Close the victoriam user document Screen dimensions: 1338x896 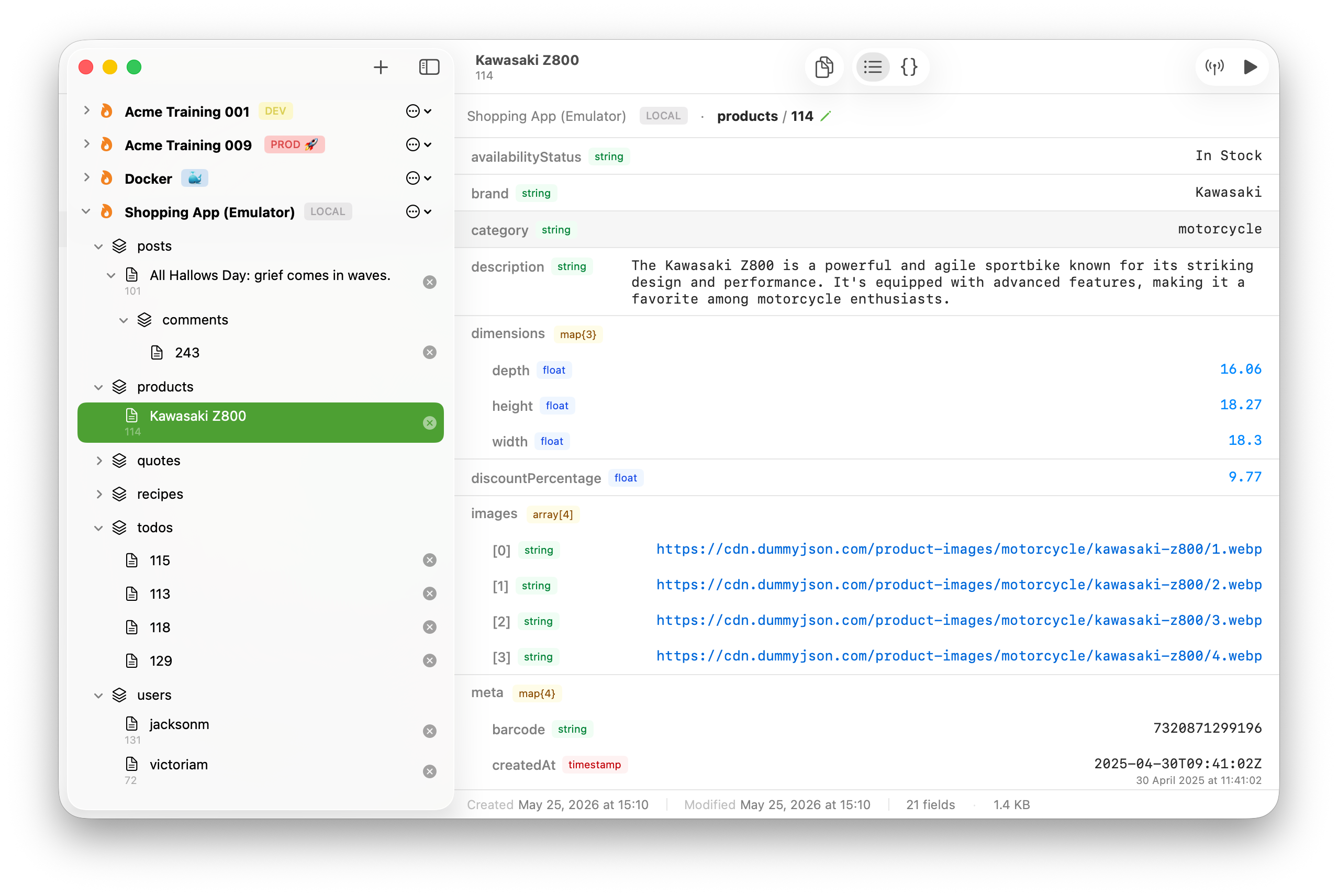pos(430,772)
